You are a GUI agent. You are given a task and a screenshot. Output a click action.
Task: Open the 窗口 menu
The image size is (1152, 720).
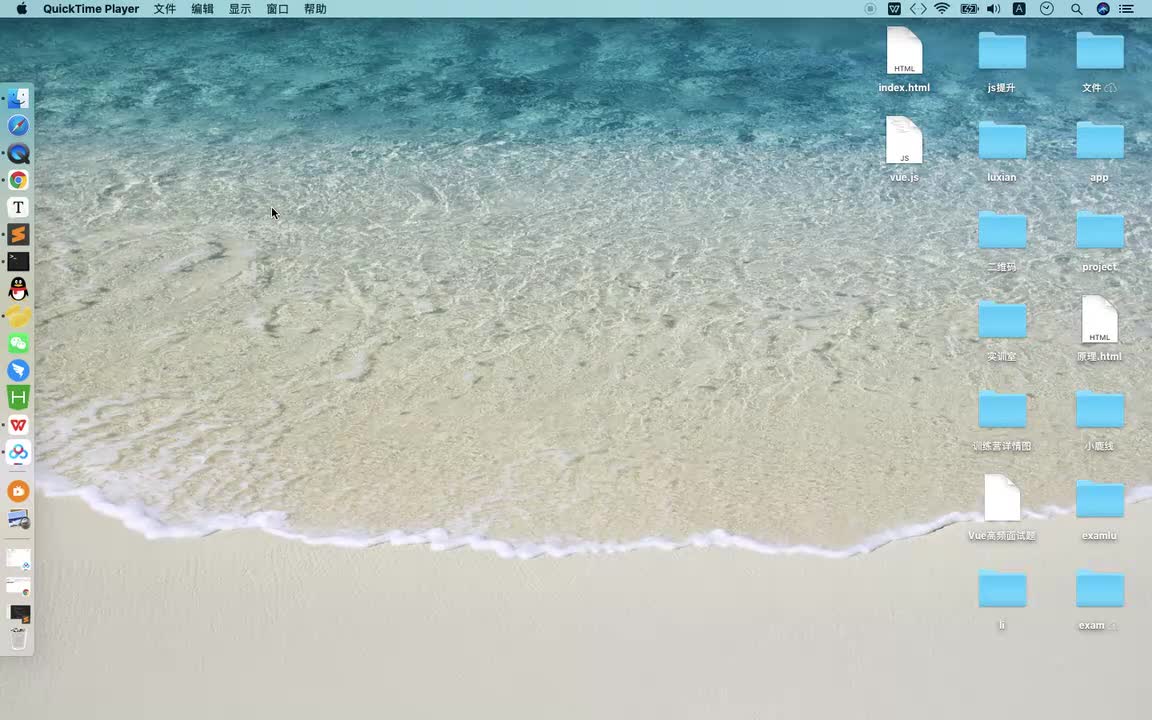[277, 9]
